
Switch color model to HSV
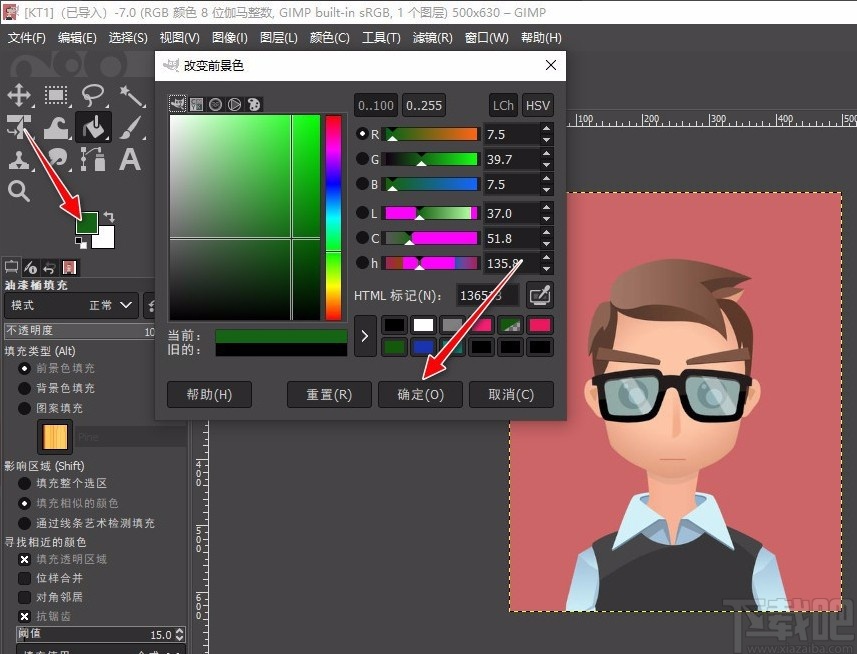538,105
